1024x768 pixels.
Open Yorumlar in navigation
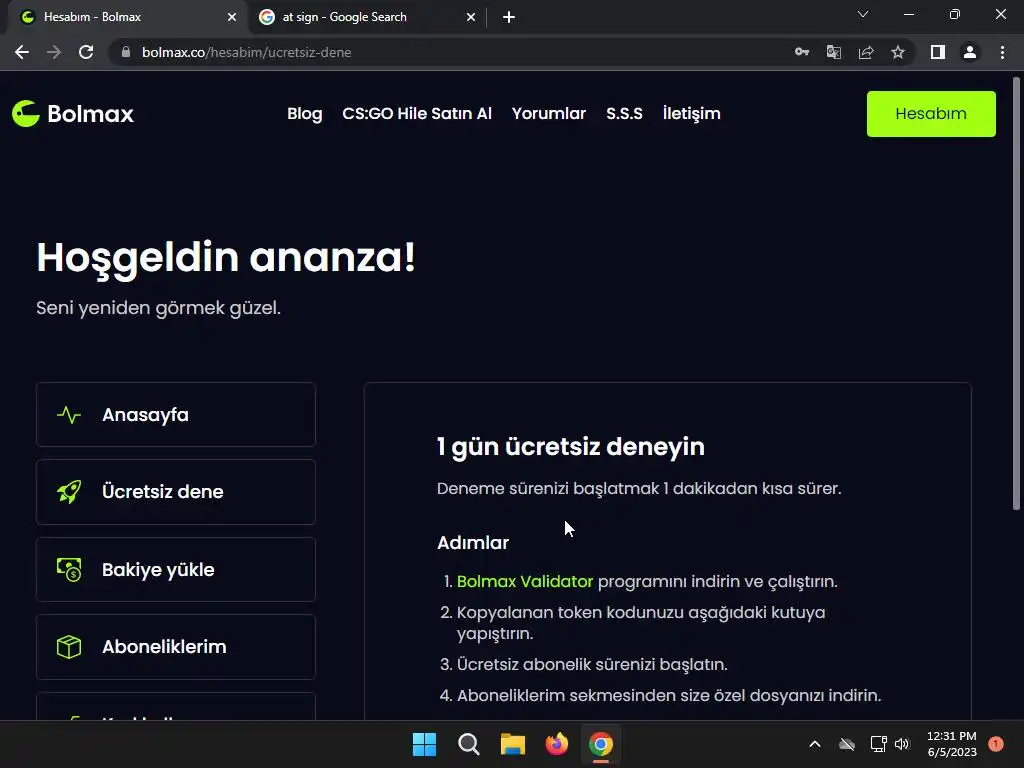point(549,114)
